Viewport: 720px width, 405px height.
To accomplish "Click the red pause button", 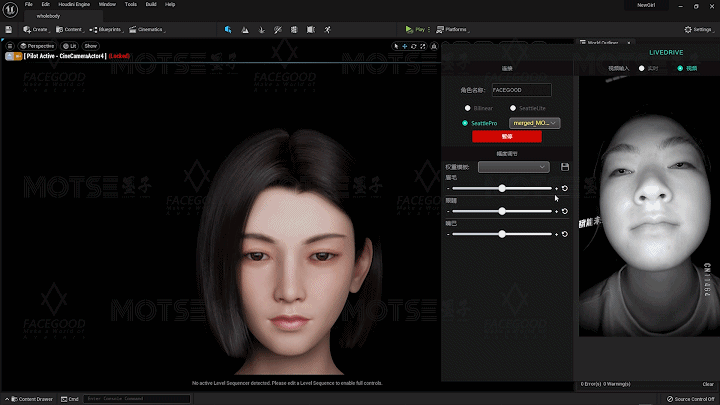I will click(x=506, y=136).
